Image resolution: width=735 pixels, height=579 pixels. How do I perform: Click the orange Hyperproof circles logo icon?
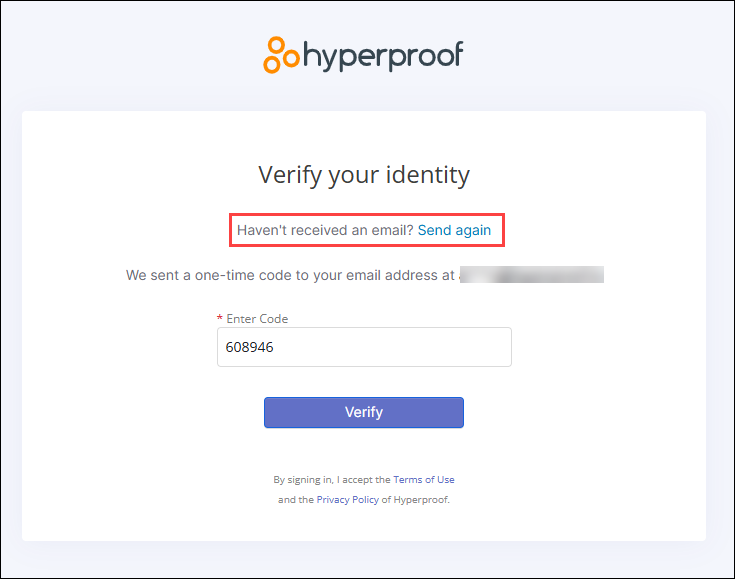tap(281, 55)
